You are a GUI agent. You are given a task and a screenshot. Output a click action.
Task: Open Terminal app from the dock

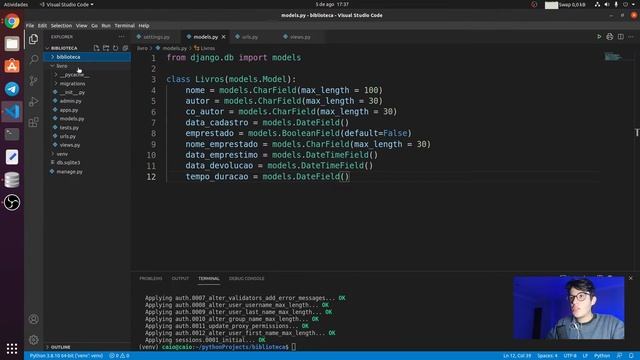pos(12,134)
